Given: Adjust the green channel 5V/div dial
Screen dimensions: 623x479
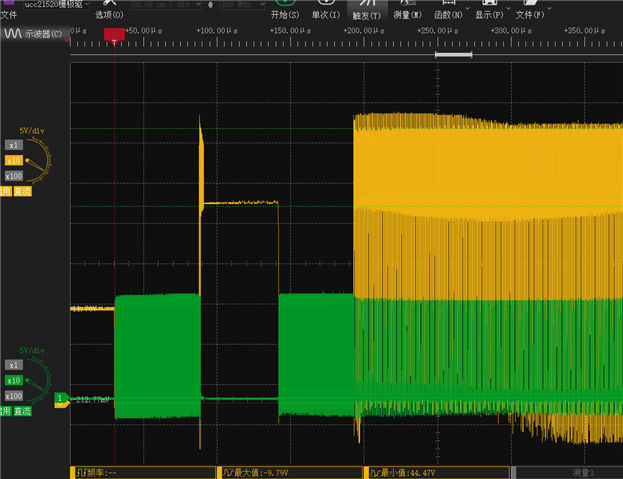Looking at the screenshot, I should (x=39, y=380).
